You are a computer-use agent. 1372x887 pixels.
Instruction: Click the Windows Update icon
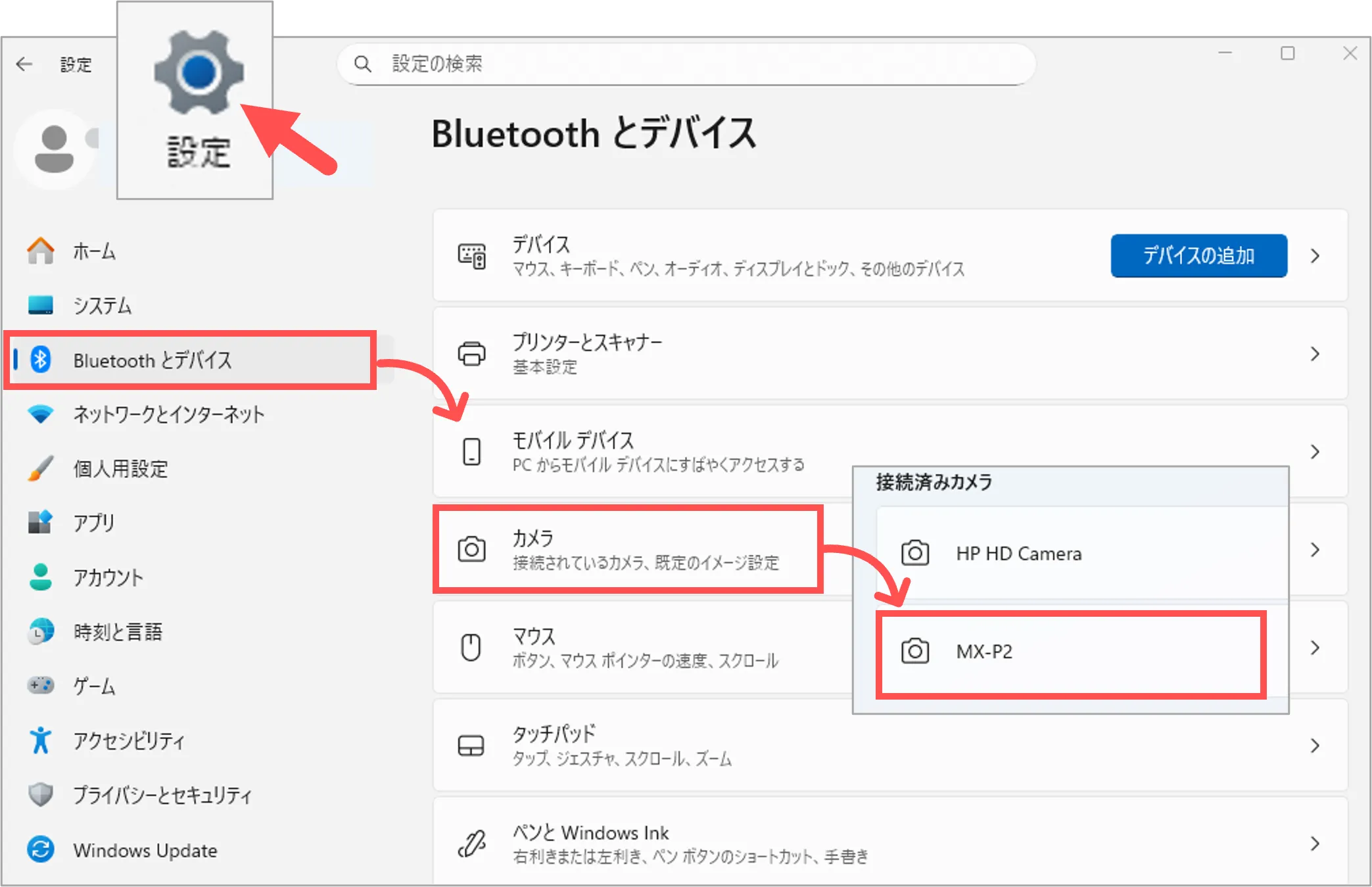click(41, 850)
